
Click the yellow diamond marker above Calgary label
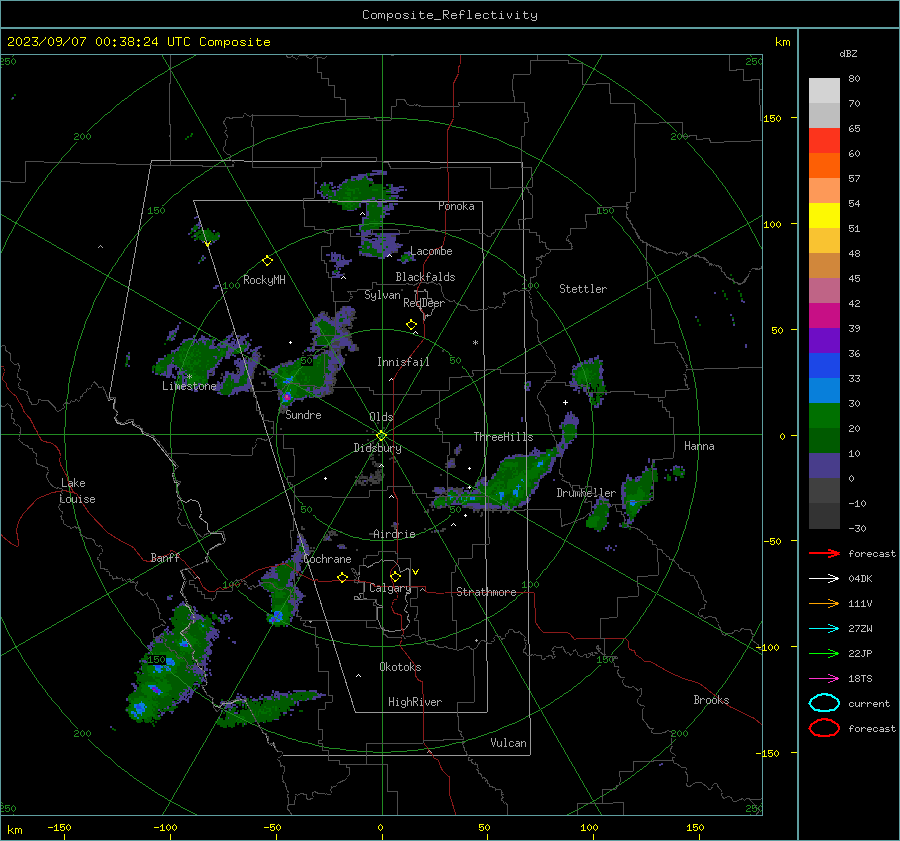[395, 576]
